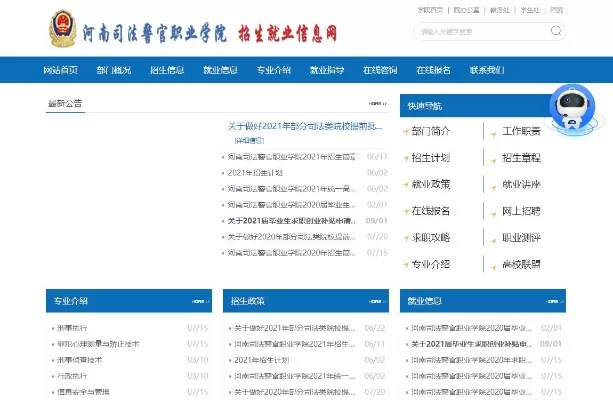The image size is (613, 400).
Task: Click the 院办公室 top link
Action: pyautogui.click(x=466, y=10)
